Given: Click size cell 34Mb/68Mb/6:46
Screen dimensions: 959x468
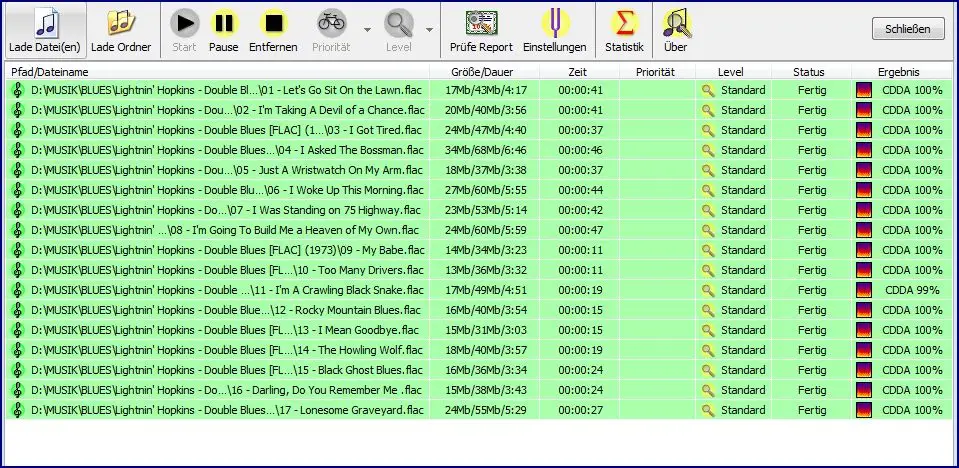Looking at the screenshot, I should tap(486, 150).
